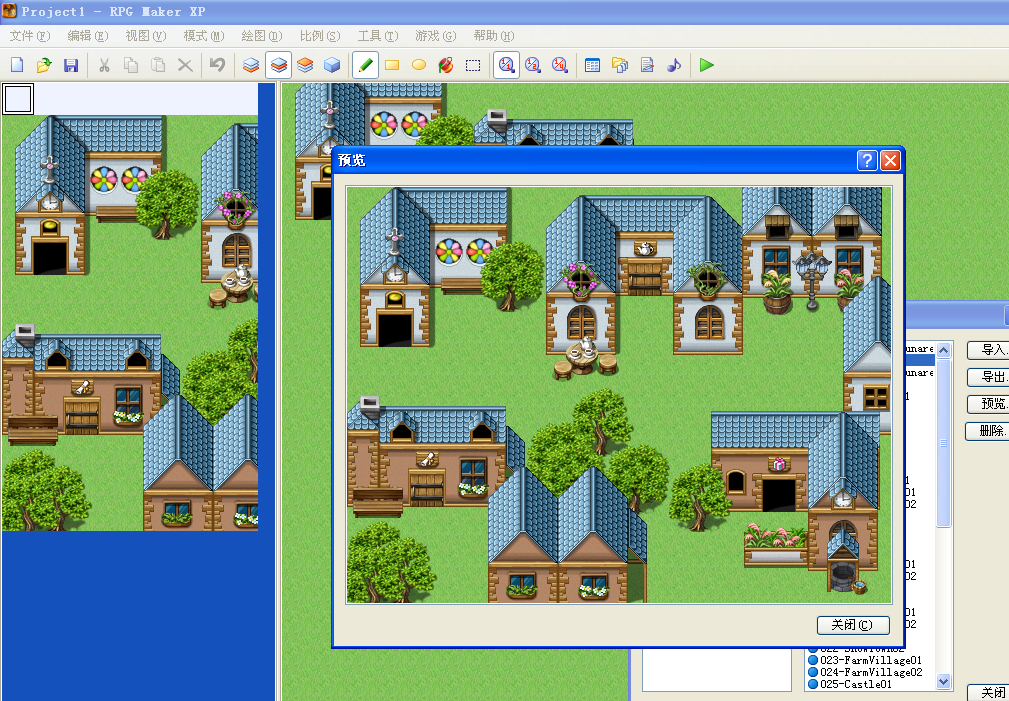This screenshot has width=1009, height=701.
Task: Click the Paste clipboard icon
Action: (x=158, y=65)
